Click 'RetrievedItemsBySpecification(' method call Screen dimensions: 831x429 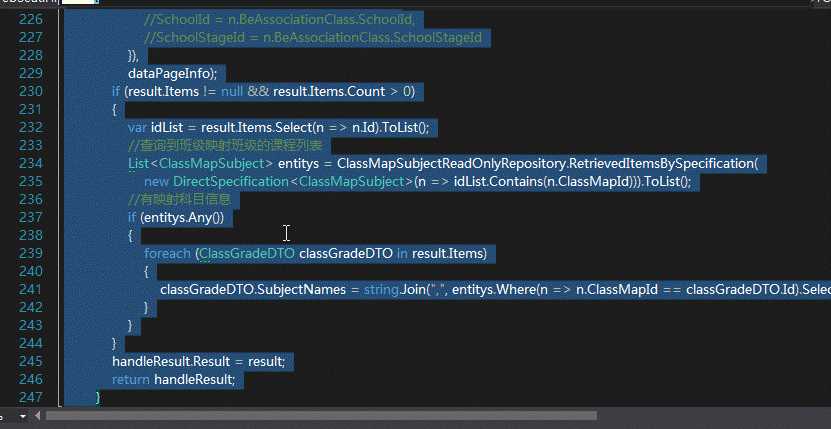pyautogui.click(x=664, y=163)
